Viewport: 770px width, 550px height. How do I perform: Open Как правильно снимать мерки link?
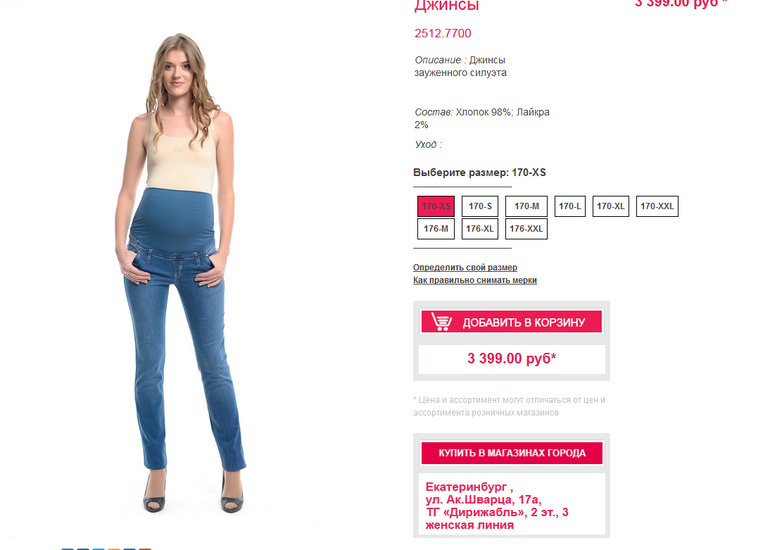click(x=475, y=280)
